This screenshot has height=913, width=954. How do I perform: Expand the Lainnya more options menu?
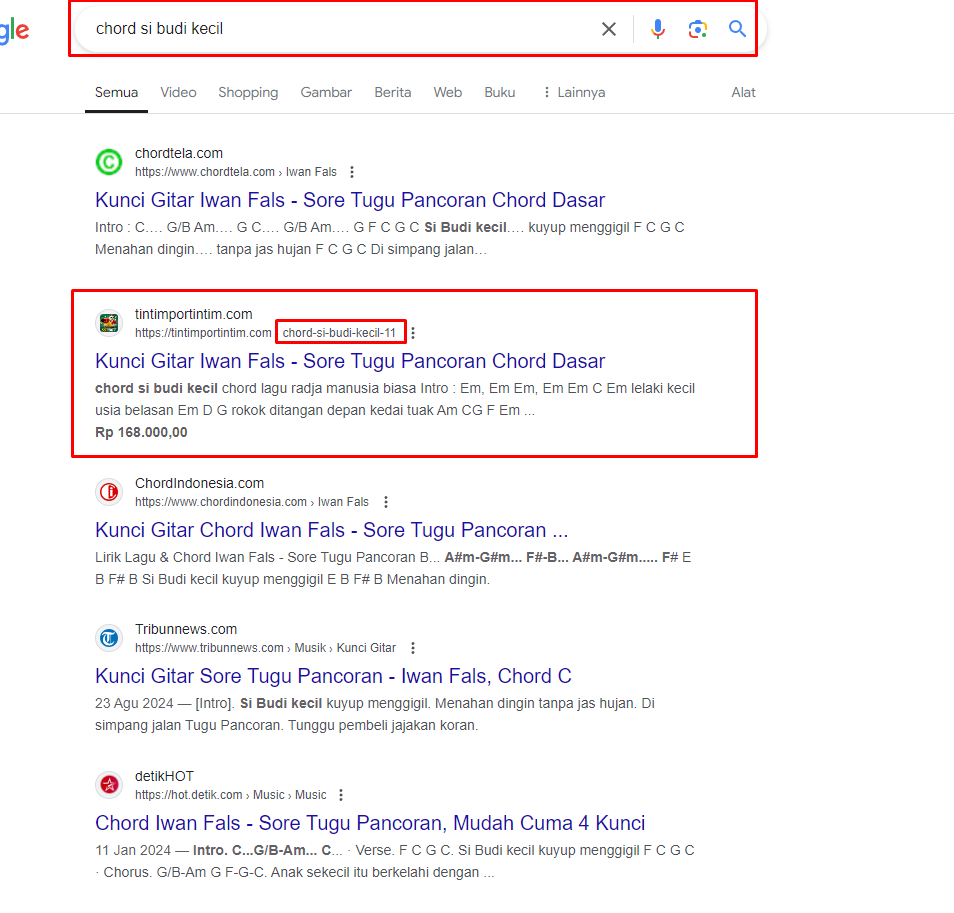tap(574, 92)
